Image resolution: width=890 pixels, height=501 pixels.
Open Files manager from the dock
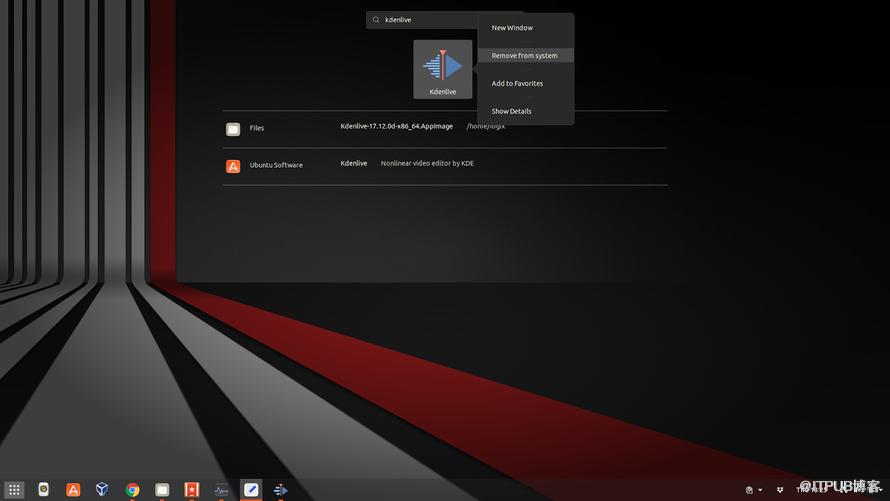(x=162, y=490)
